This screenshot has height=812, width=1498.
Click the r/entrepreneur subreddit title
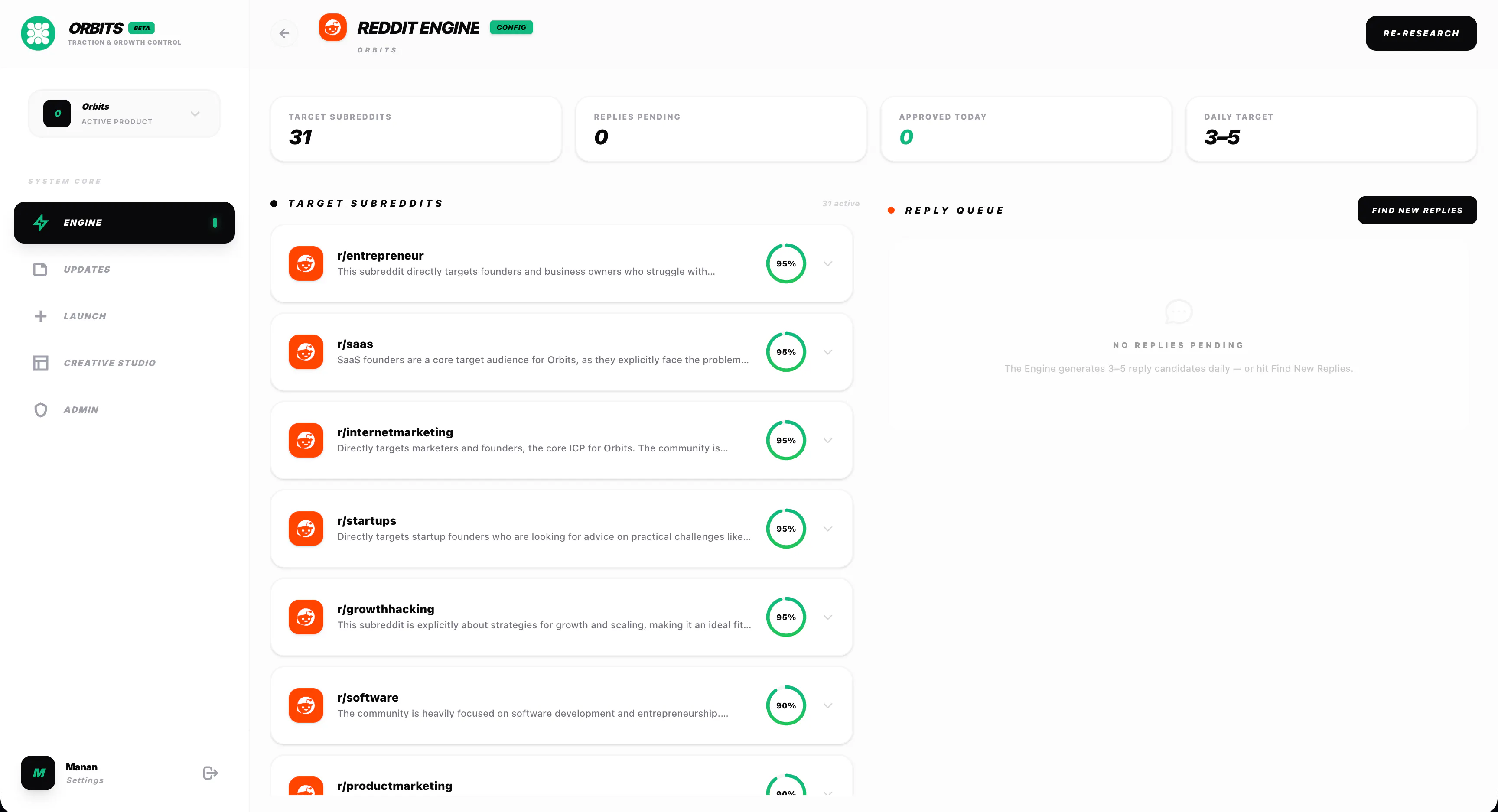pos(380,256)
